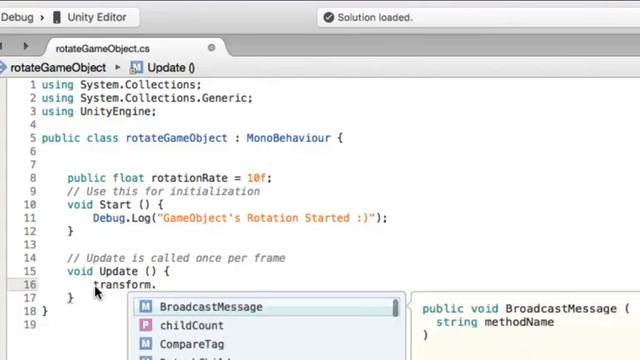Click the Update method icon in breadcrumb

click(x=136, y=68)
